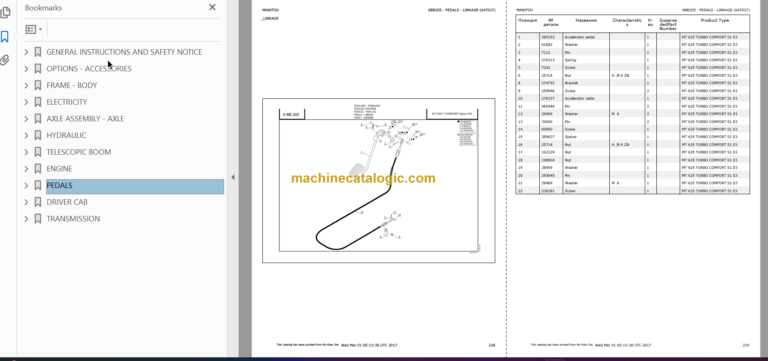768x361 pixels.
Task: Expand the AXLE ASSEMBLY - AXLE bookmark
Action: (26, 119)
